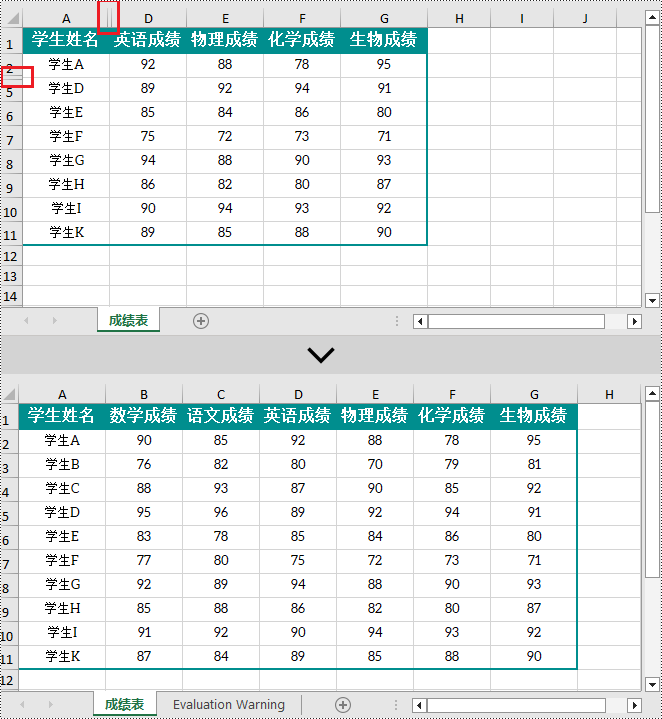
Task: Add new sheet in bottom spreadsheet
Action: pos(343,705)
